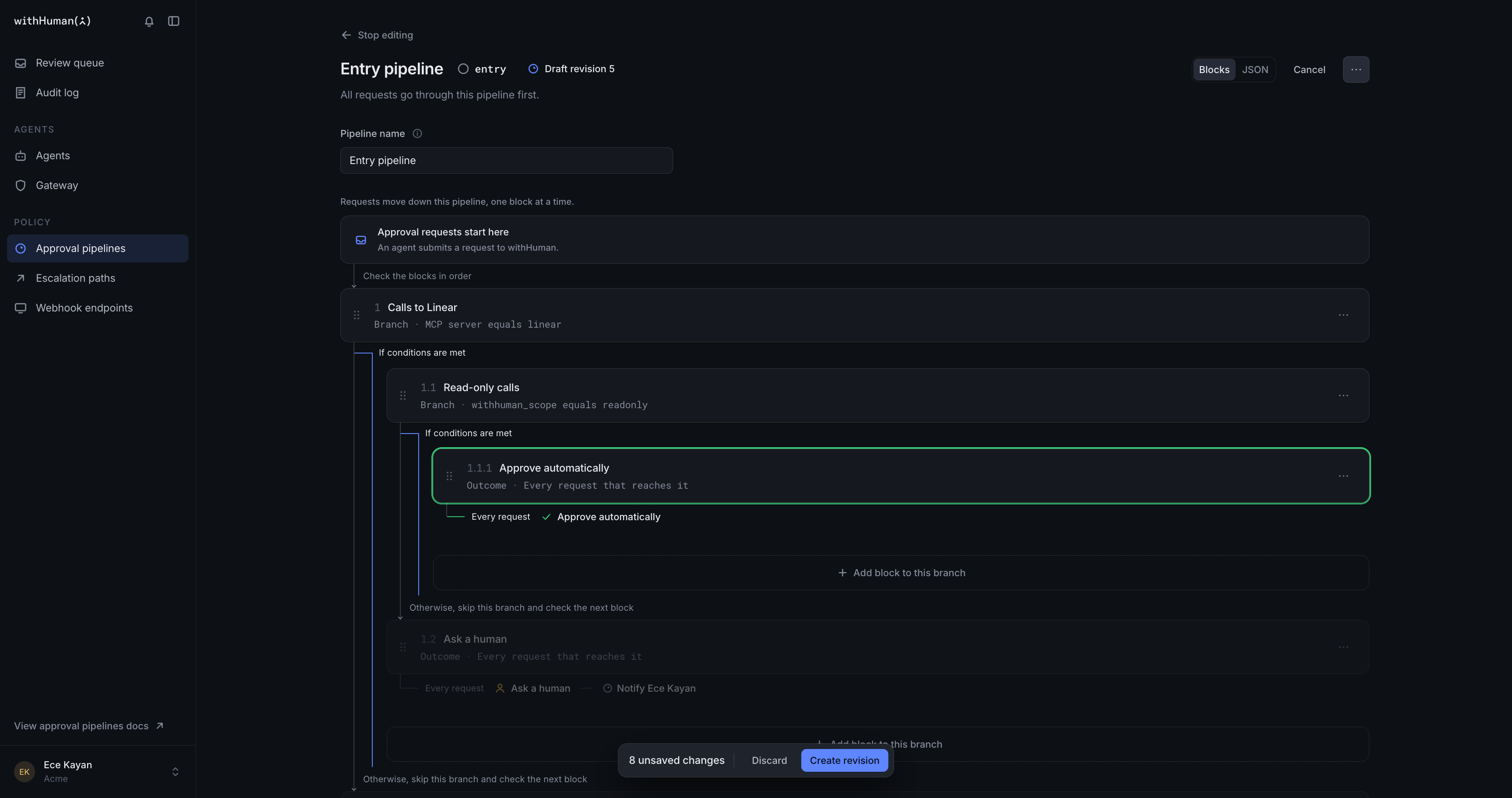The image size is (1512, 798).
Task: Open Review queue
Action: point(98,63)
